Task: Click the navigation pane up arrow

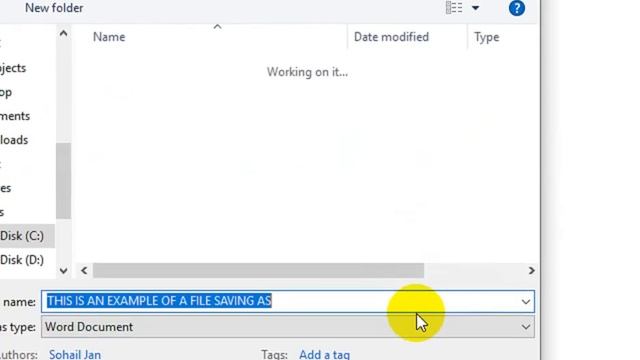Action: (63, 33)
